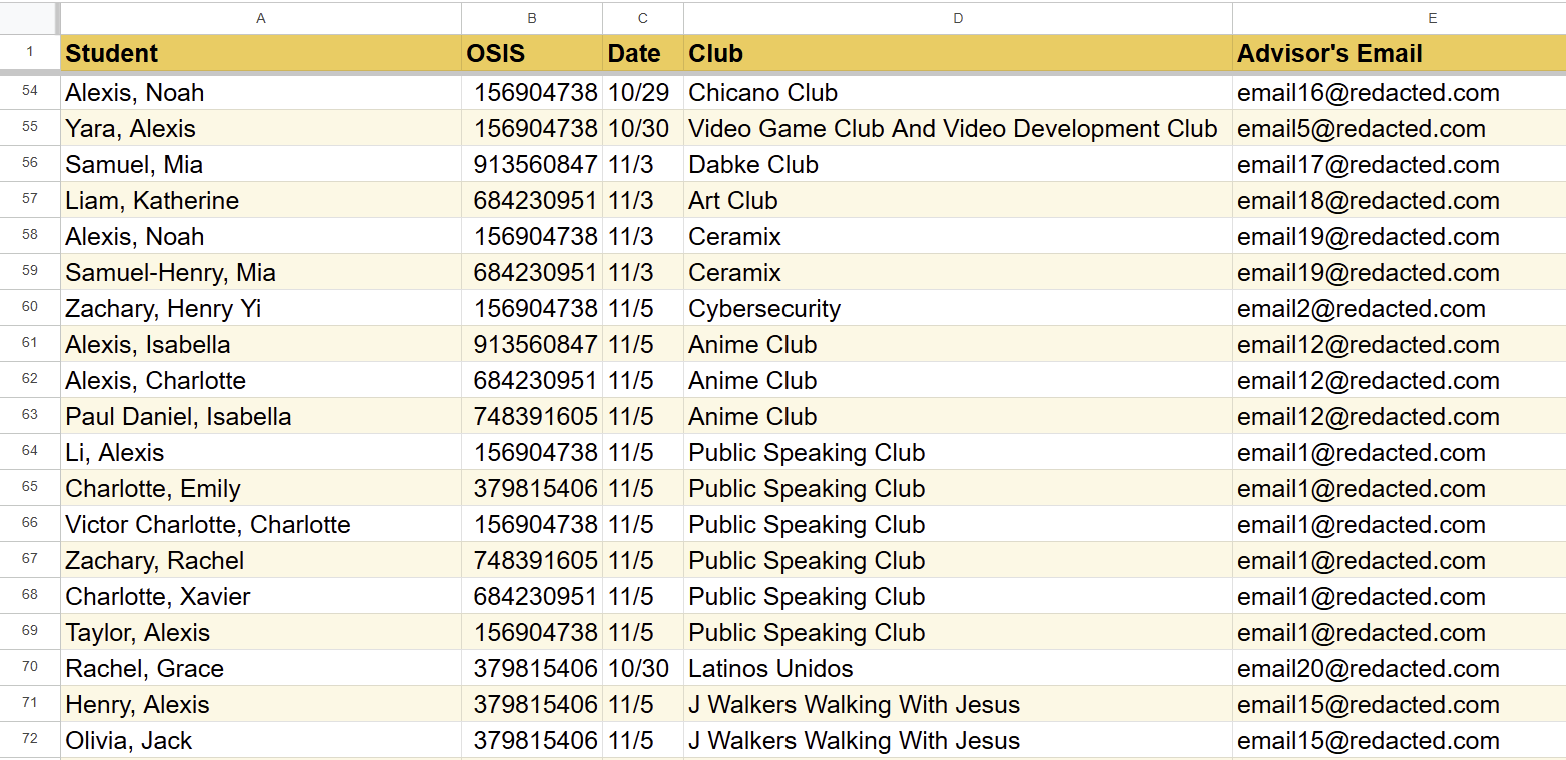Select the 'Taylor, Alexis' cell
Viewport: 1566px width, 760px height.
[261, 632]
